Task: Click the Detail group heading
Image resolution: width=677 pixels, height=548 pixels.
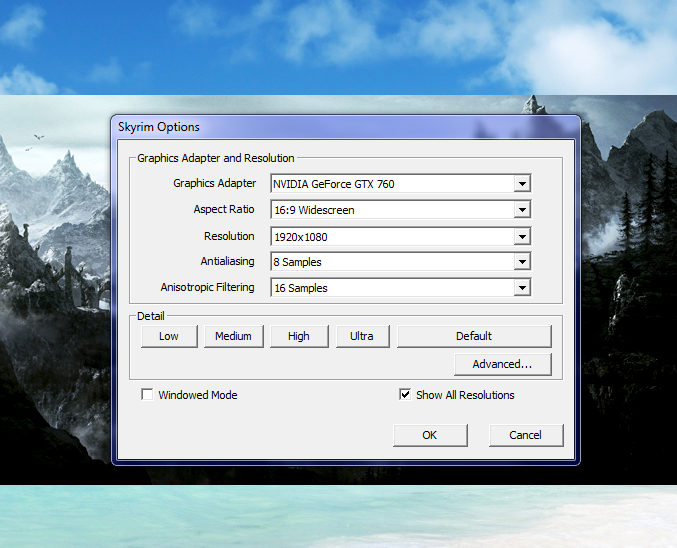Action: click(151, 316)
